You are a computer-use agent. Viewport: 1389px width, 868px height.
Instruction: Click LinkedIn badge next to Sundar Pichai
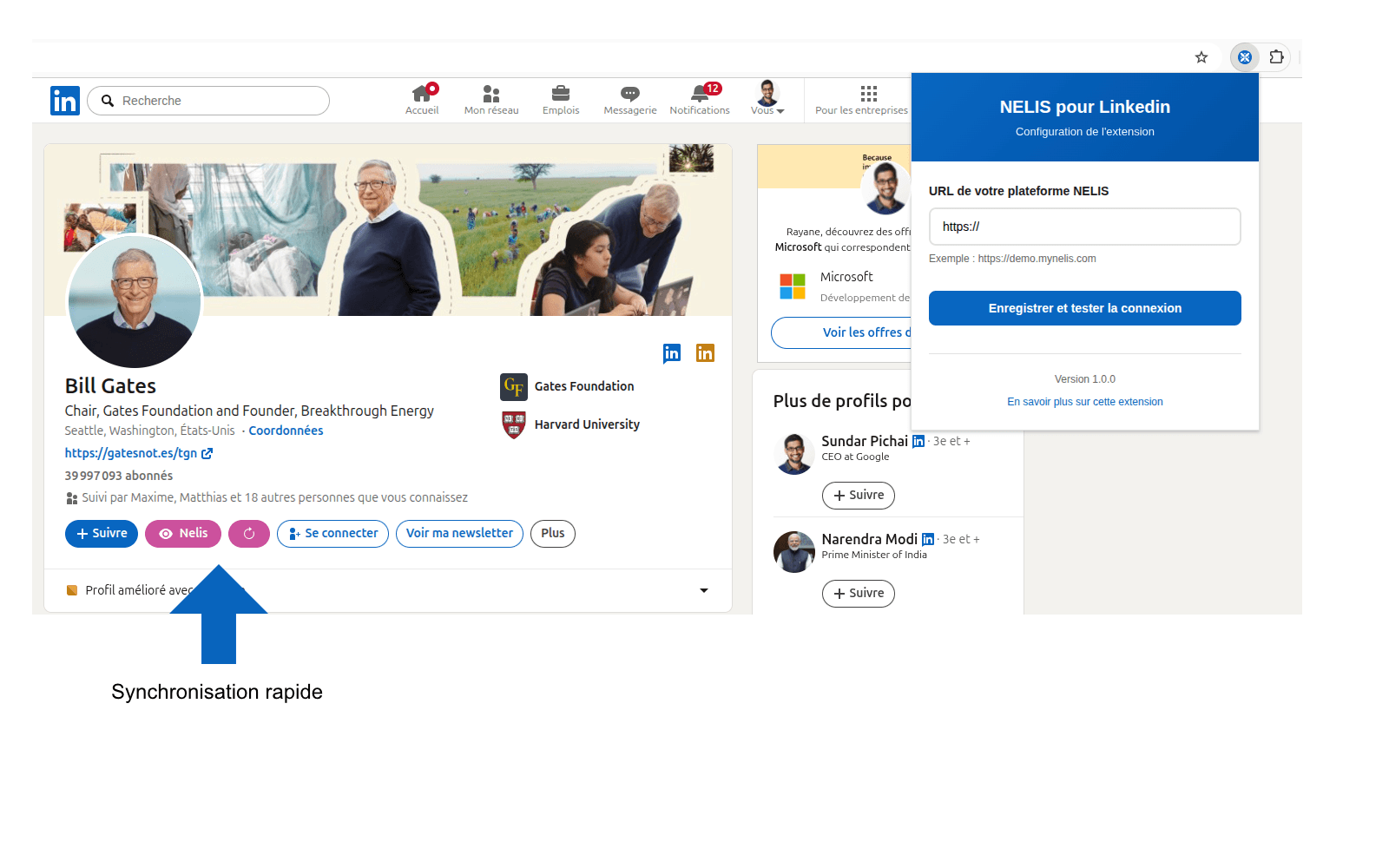coord(918,441)
